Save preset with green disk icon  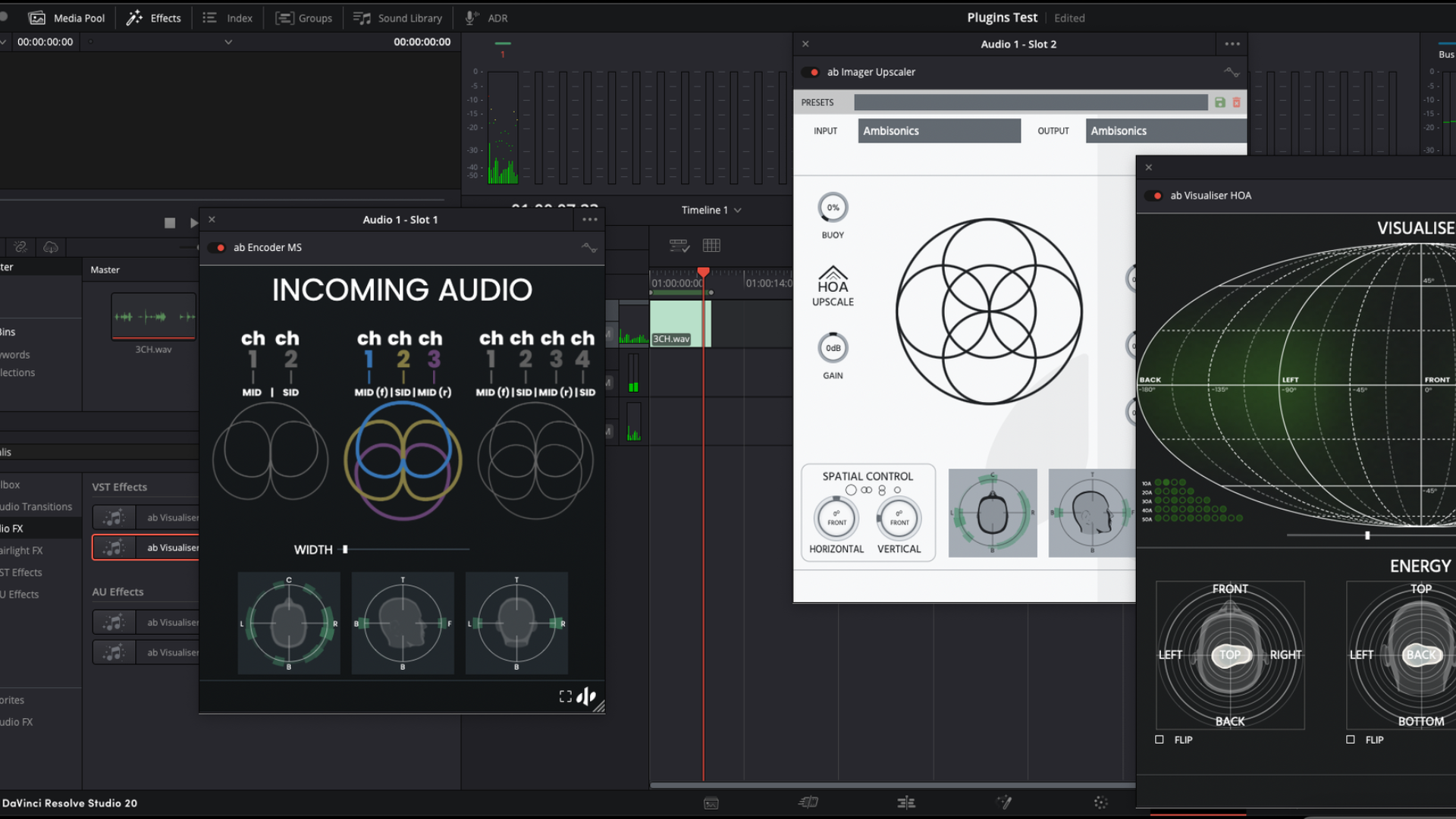1220,102
